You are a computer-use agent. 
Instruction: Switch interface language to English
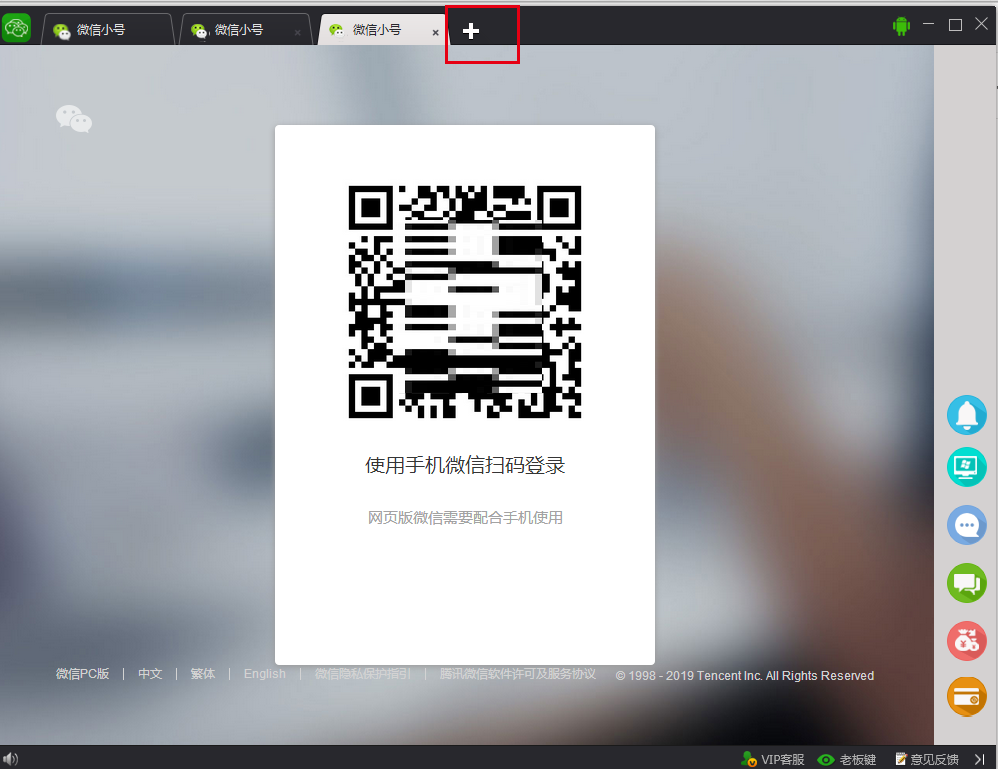pos(264,674)
